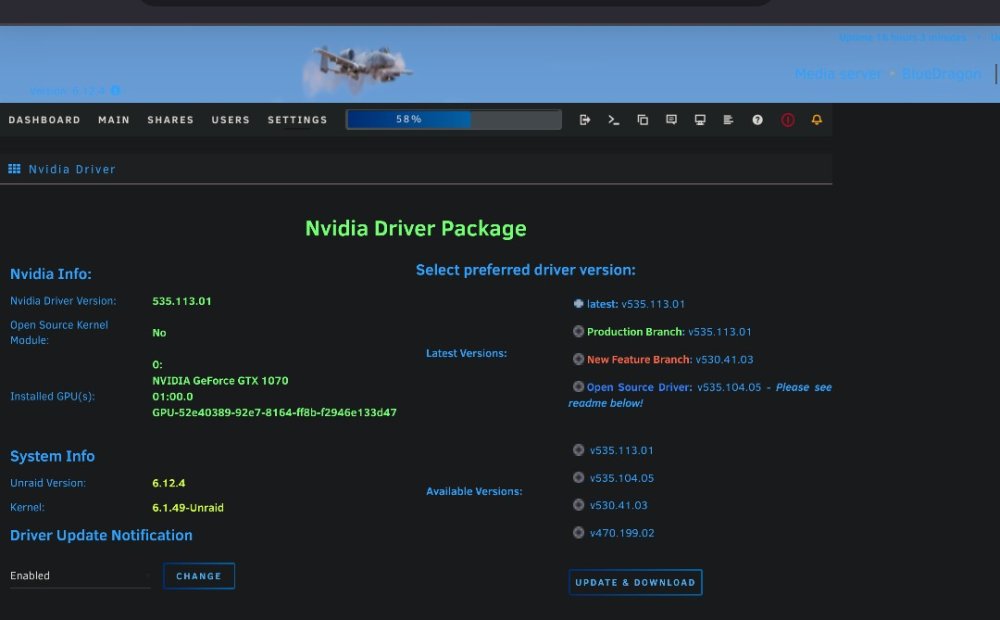Choose available version v535.113.01 radio

coord(578,450)
